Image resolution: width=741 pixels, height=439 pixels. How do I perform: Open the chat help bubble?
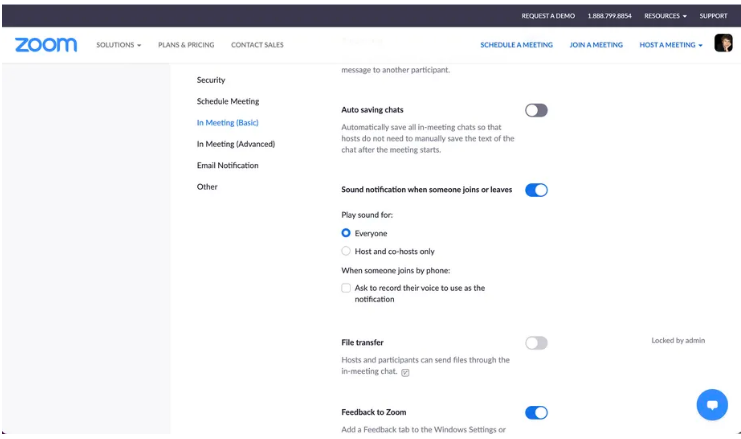[x=711, y=404]
